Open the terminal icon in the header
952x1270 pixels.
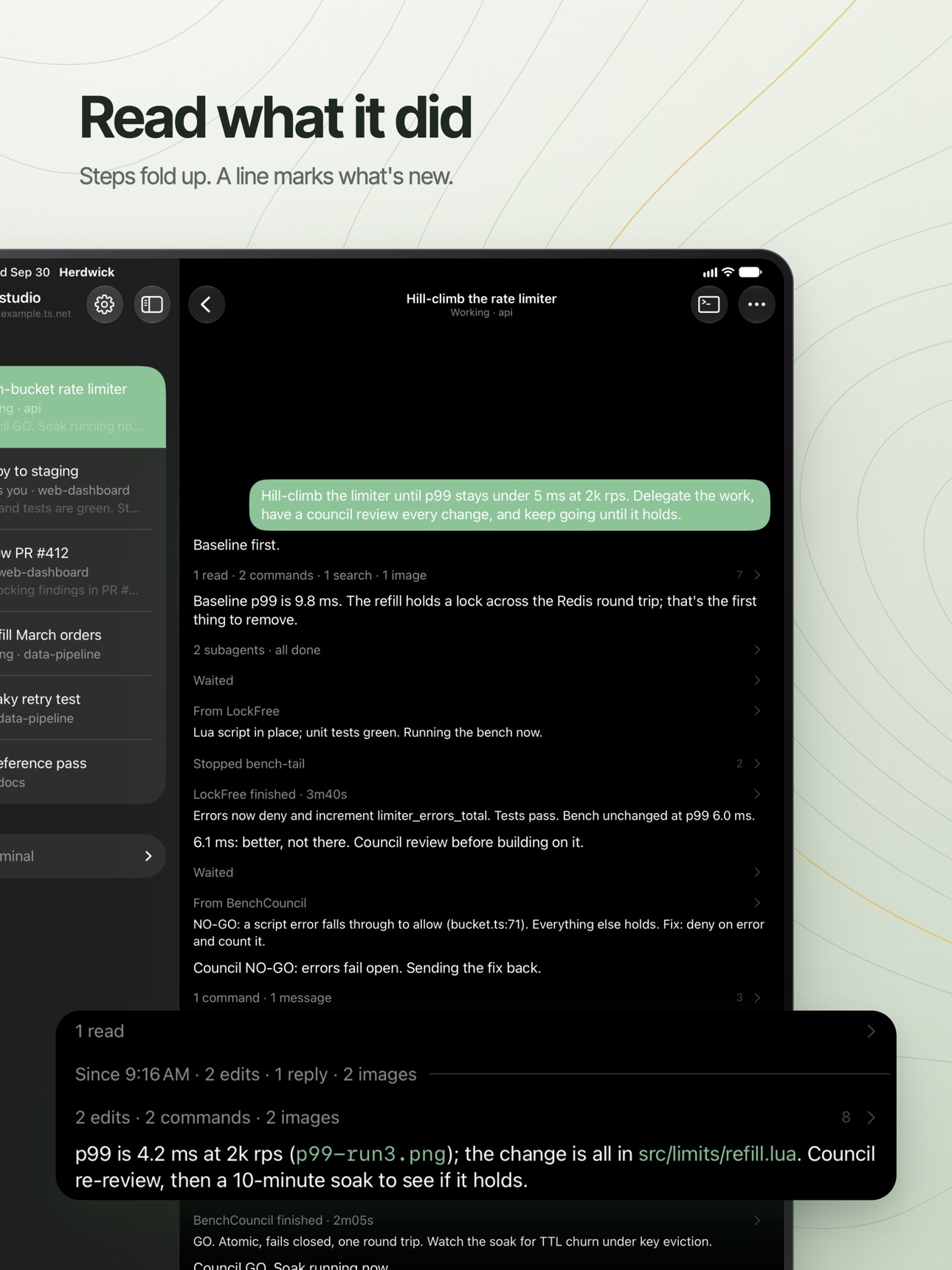(x=709, y=304)
